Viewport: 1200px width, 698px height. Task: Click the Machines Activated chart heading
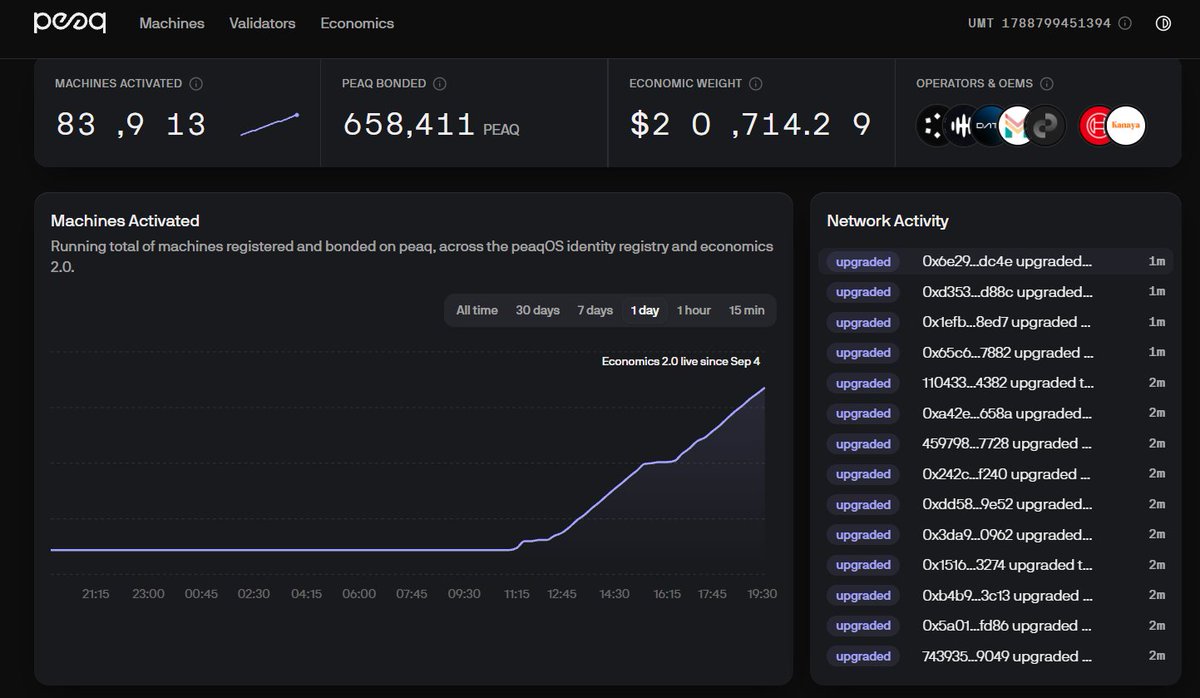(125, 221)
